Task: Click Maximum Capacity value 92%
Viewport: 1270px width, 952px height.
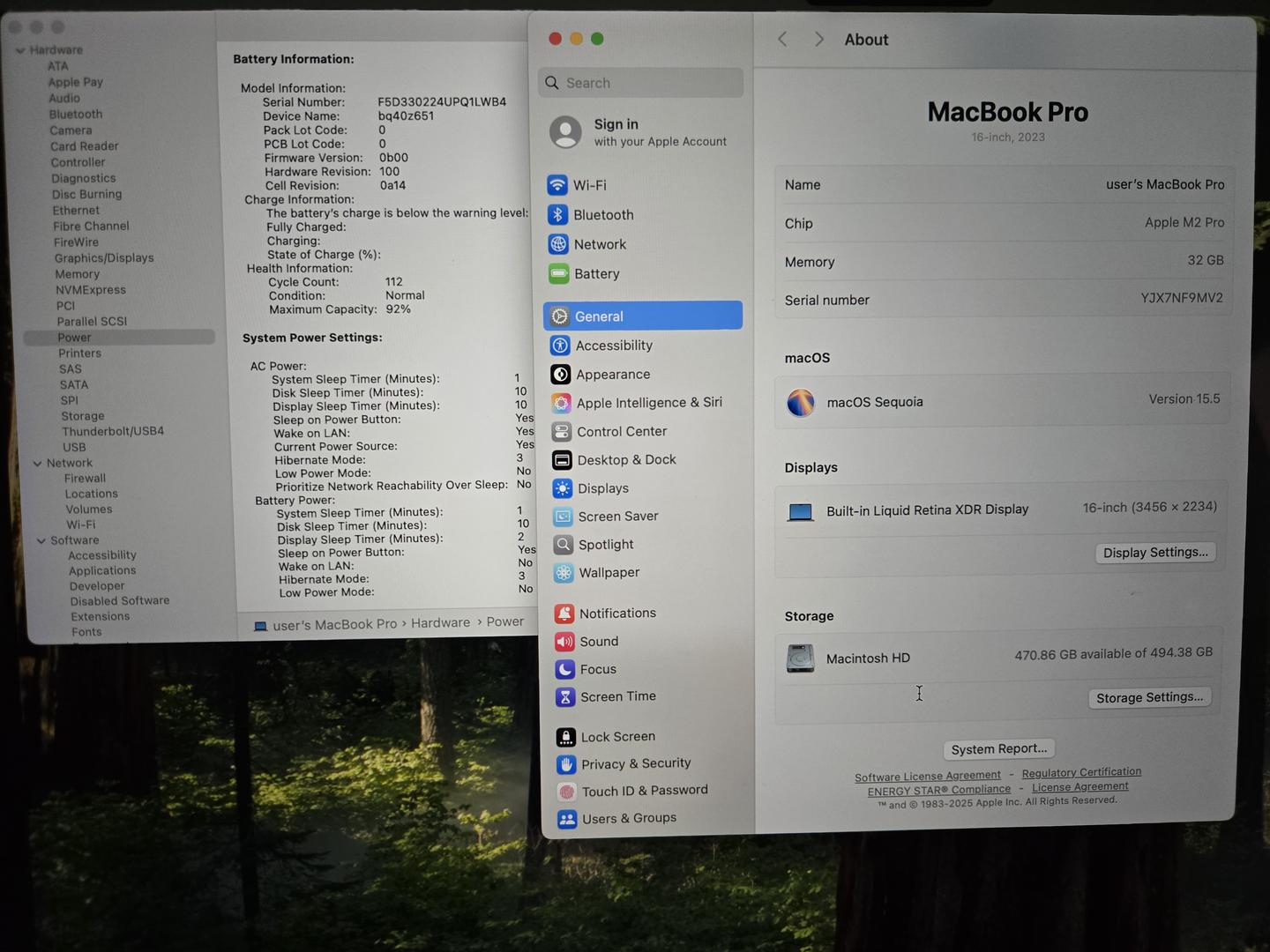Action: 399,309
